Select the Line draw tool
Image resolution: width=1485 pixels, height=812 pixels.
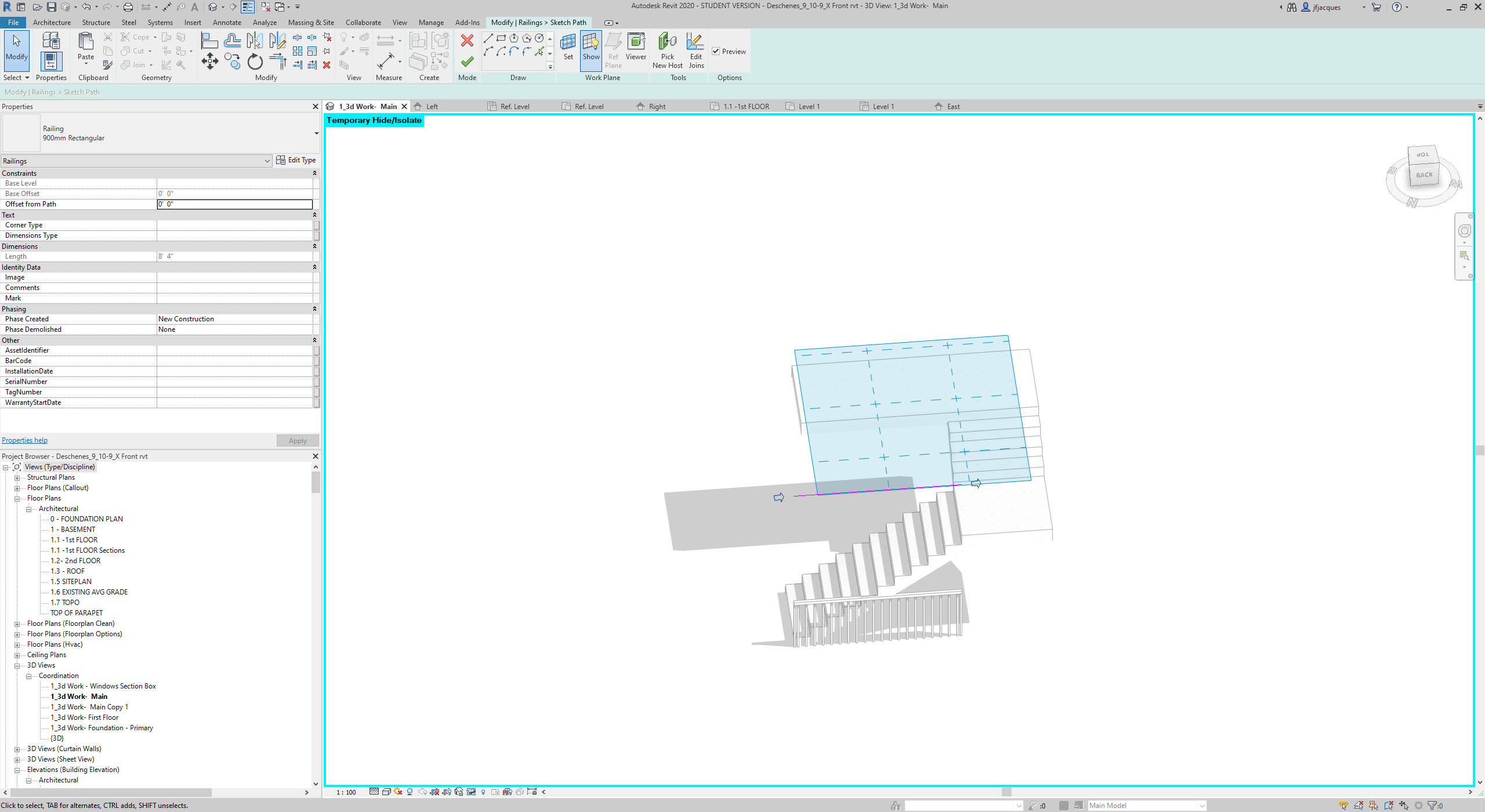(488, 38)
